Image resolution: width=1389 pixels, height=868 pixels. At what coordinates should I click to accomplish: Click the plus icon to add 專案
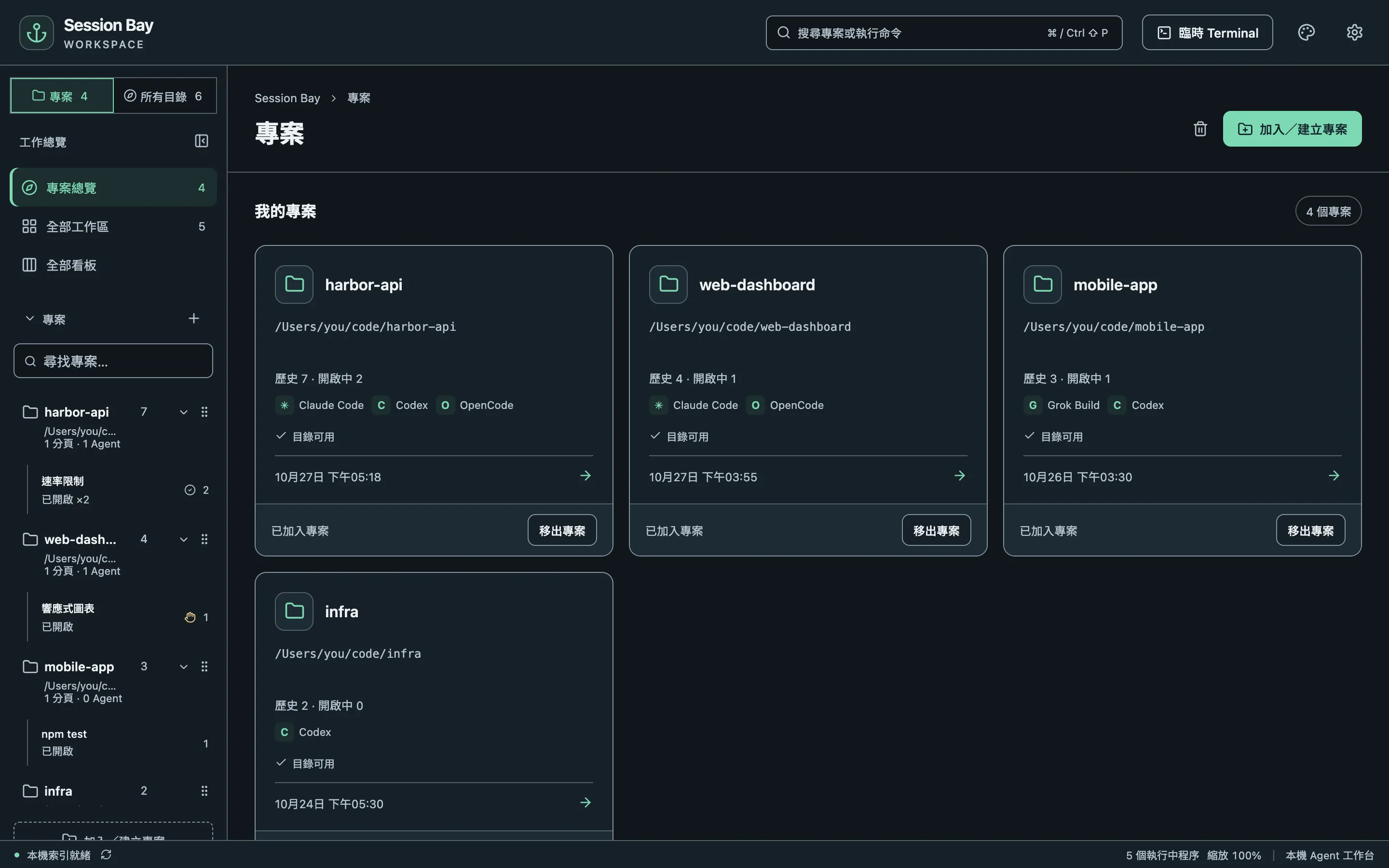pyautogui.click(x=194, y=319)
